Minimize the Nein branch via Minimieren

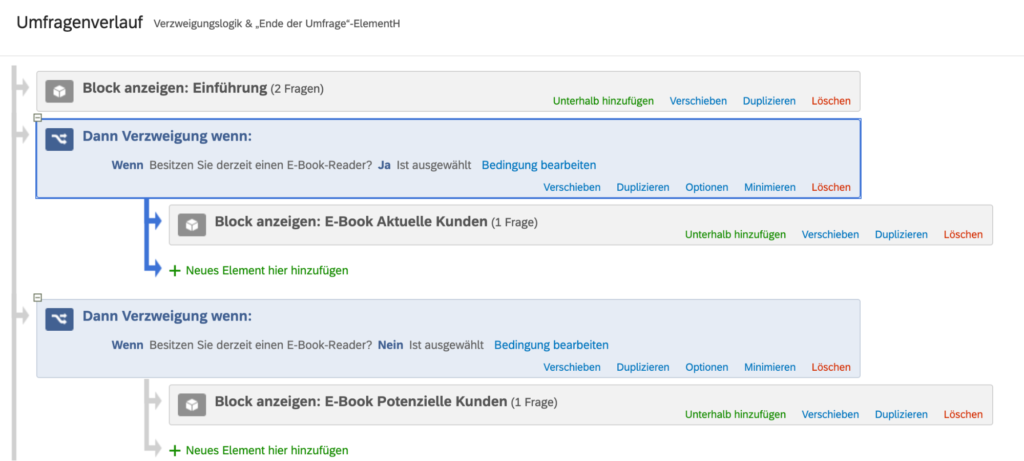770,368
